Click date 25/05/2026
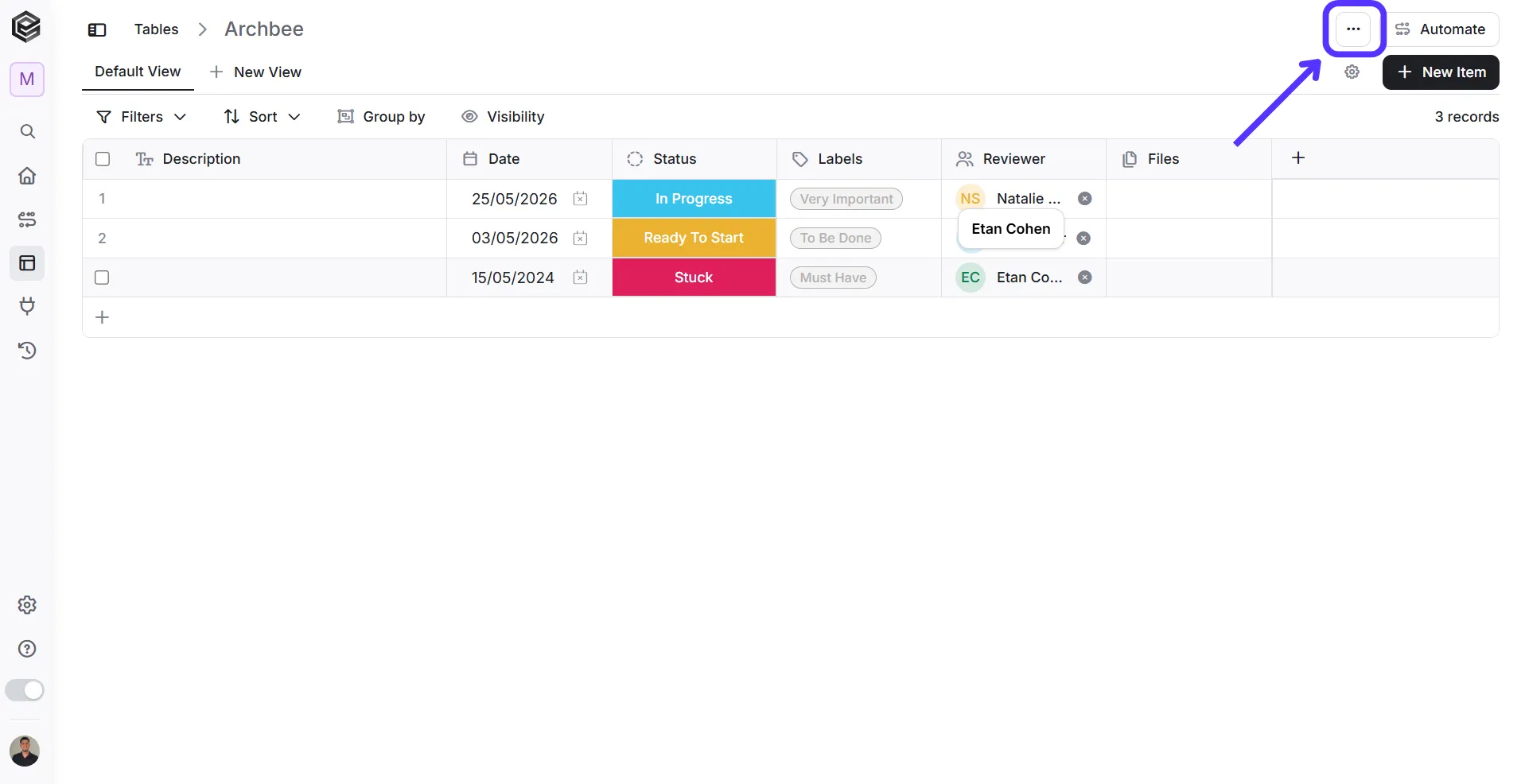The width and height of the screenshot is (1525, 784). click(x=514, y=199)
